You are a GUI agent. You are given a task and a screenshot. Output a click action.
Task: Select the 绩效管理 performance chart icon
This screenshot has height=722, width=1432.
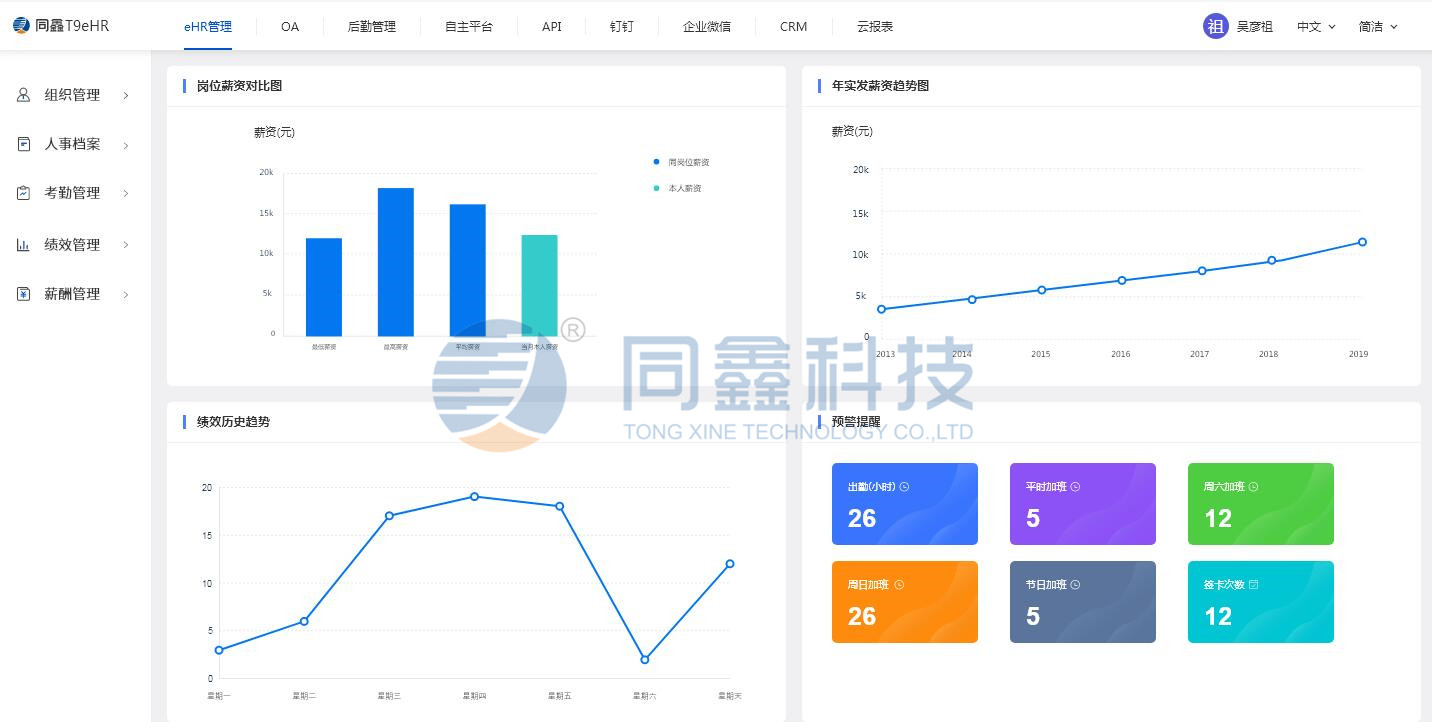[x=22, y=244]
